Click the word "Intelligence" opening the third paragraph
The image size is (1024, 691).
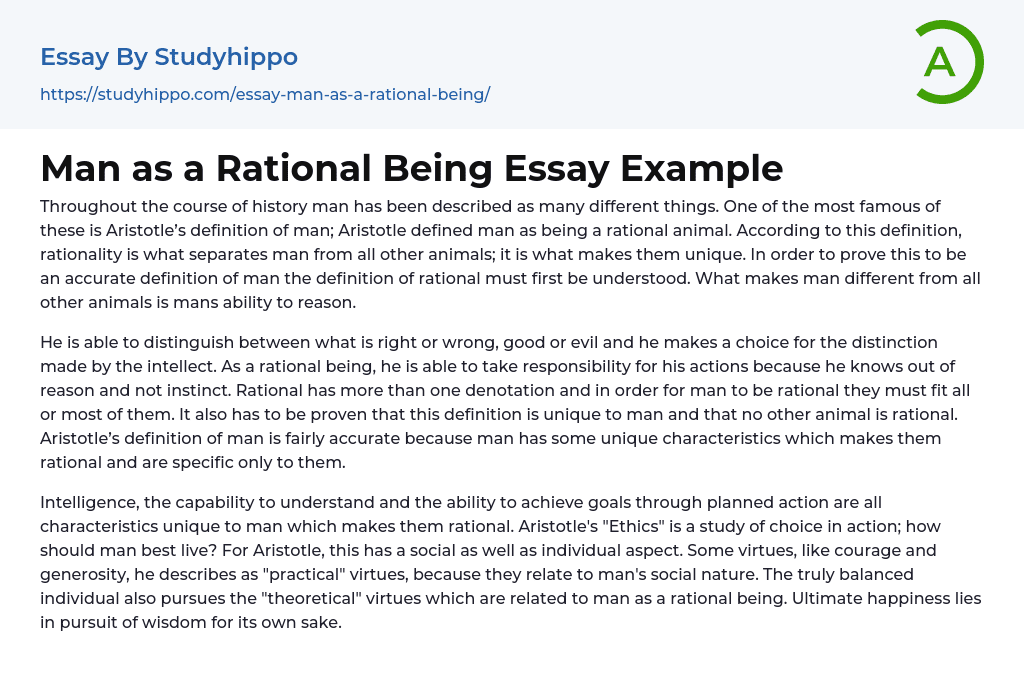[89, 502]
